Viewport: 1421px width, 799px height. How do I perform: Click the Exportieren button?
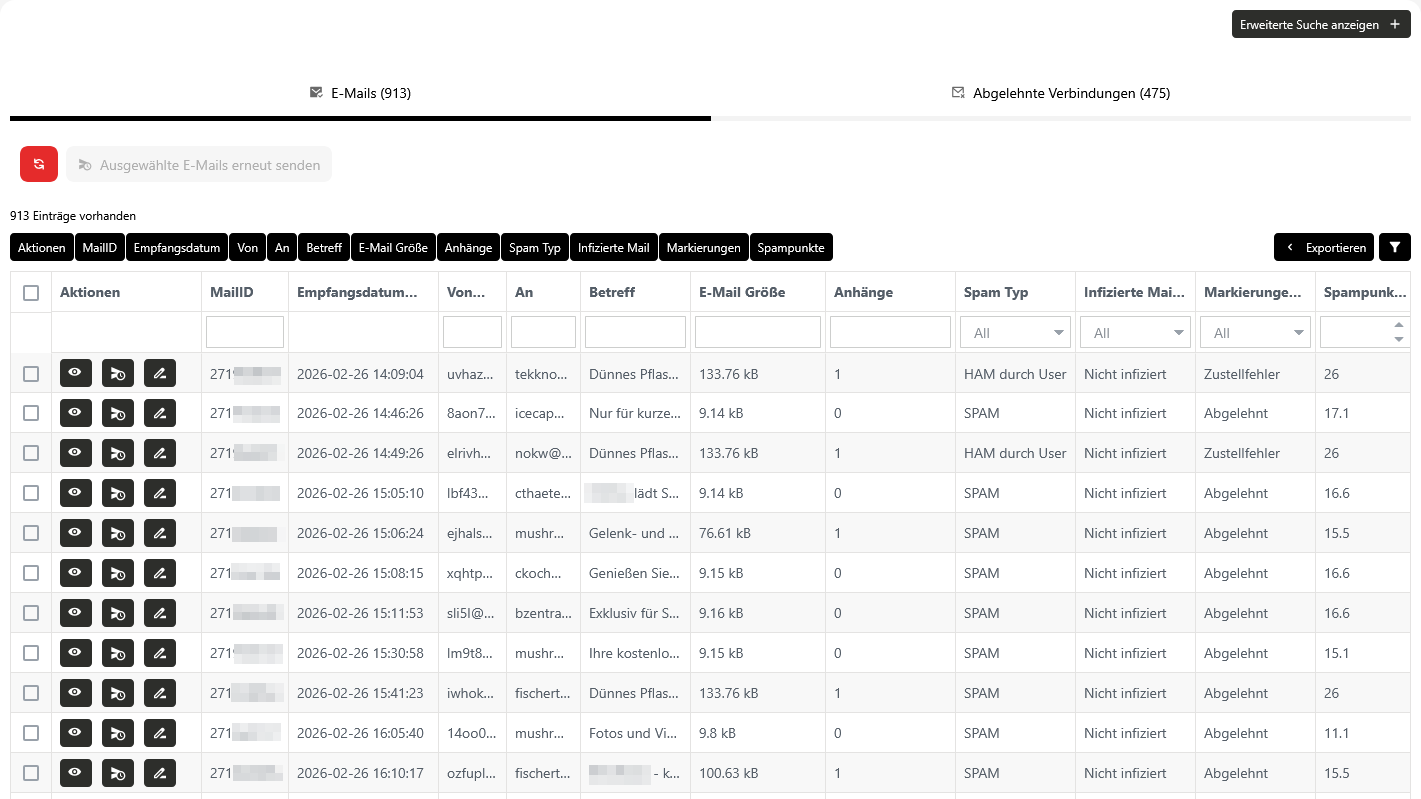click(1324, 247)
